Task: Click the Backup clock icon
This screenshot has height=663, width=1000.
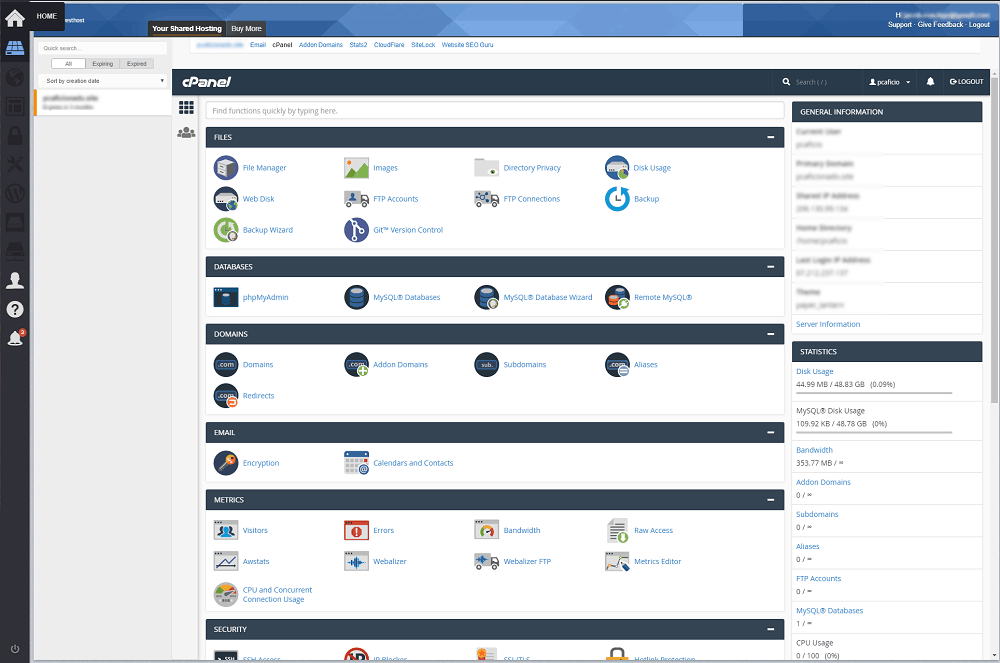Action: [x=617, y=199]
